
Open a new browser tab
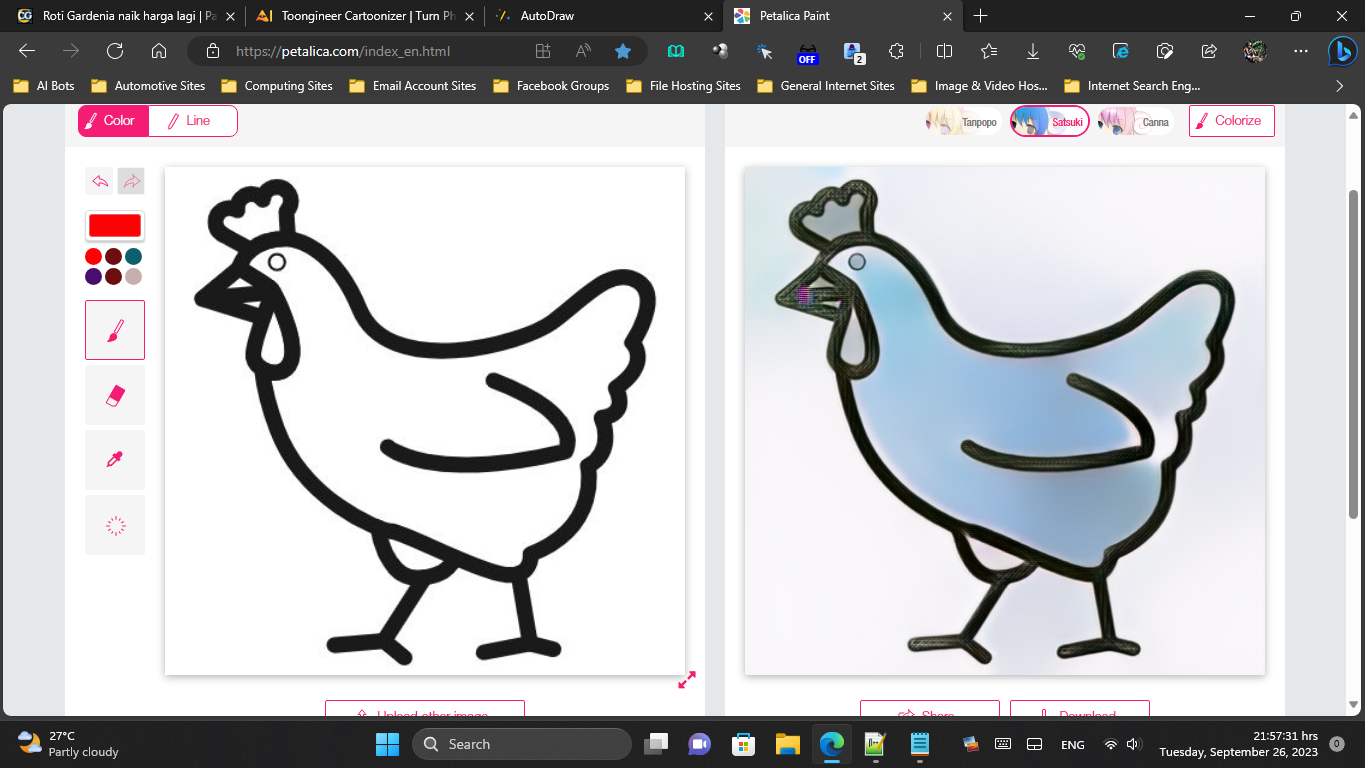980,16
